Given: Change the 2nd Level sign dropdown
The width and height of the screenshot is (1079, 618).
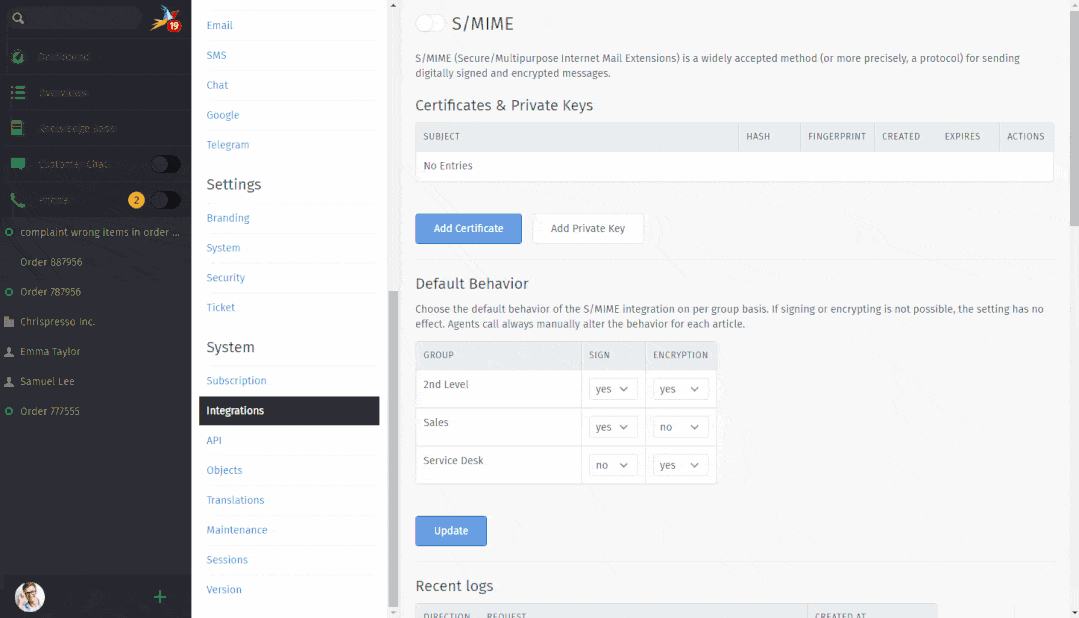Looking at the screenshot, I should (x=612, y=389).
